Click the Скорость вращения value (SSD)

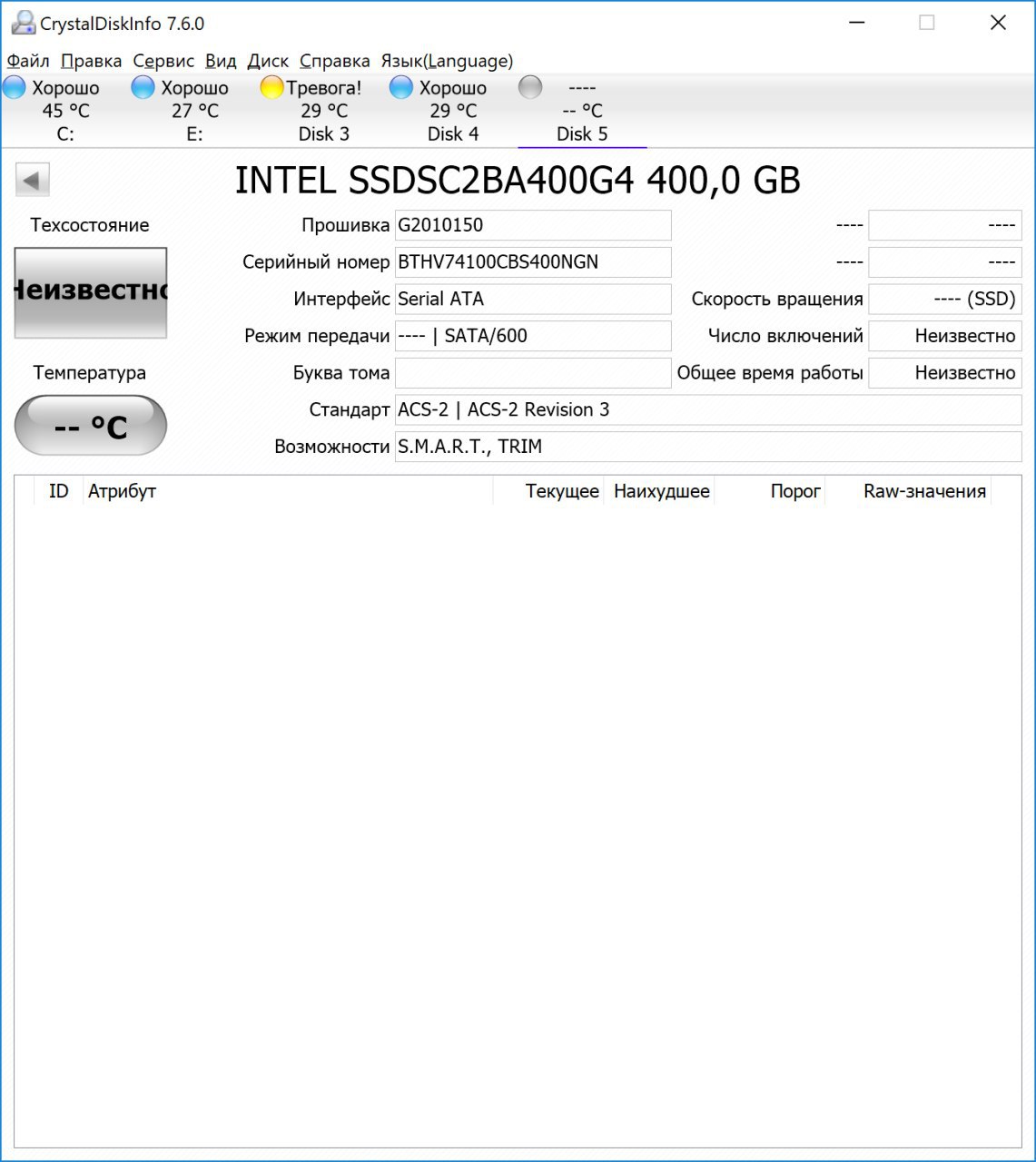[x=945, y=299]
